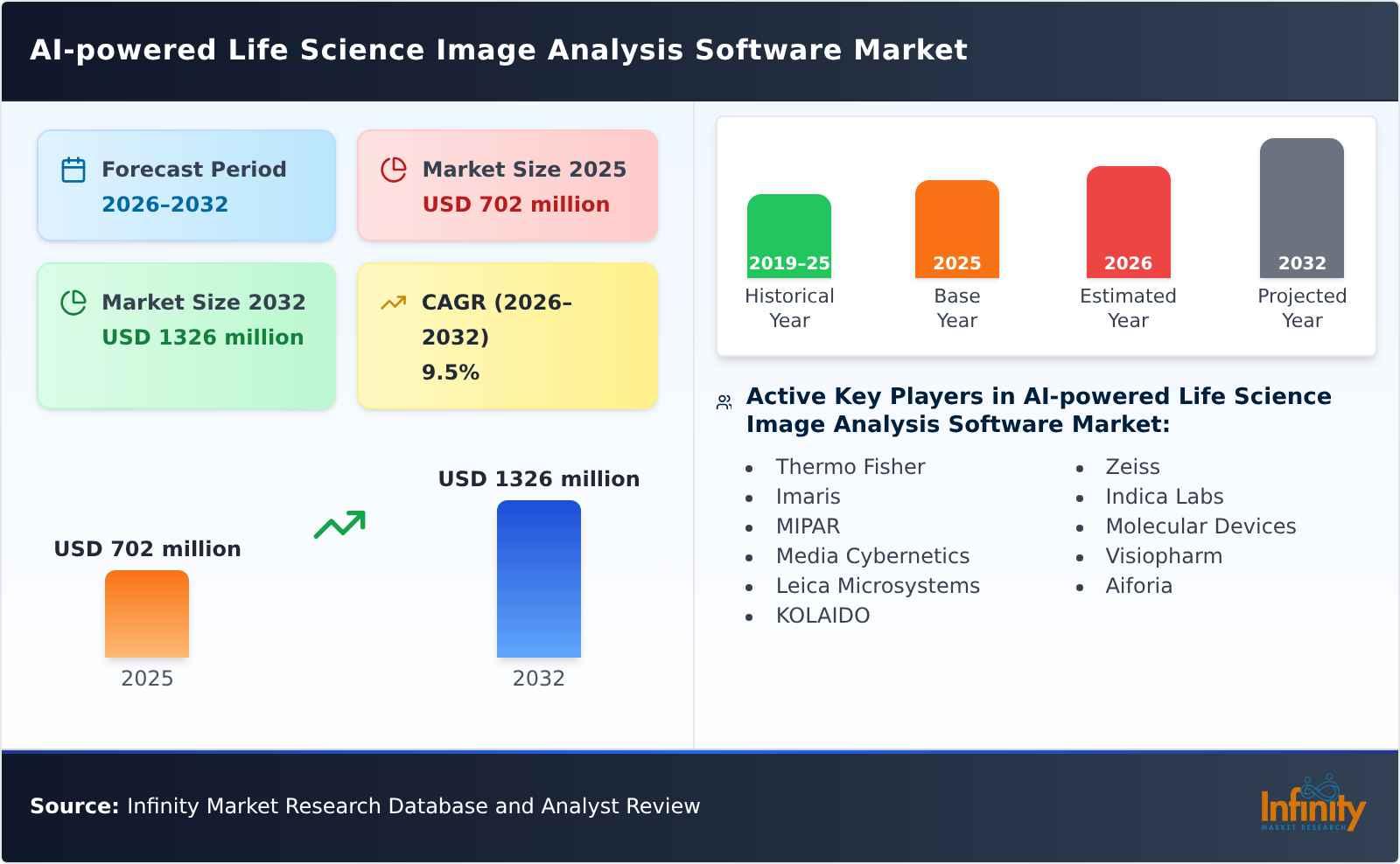The height and width of the screenshot is (864, 1400).
Task: Select Thermo Fisher in the key players list
Action: click(x=850, y=466)
